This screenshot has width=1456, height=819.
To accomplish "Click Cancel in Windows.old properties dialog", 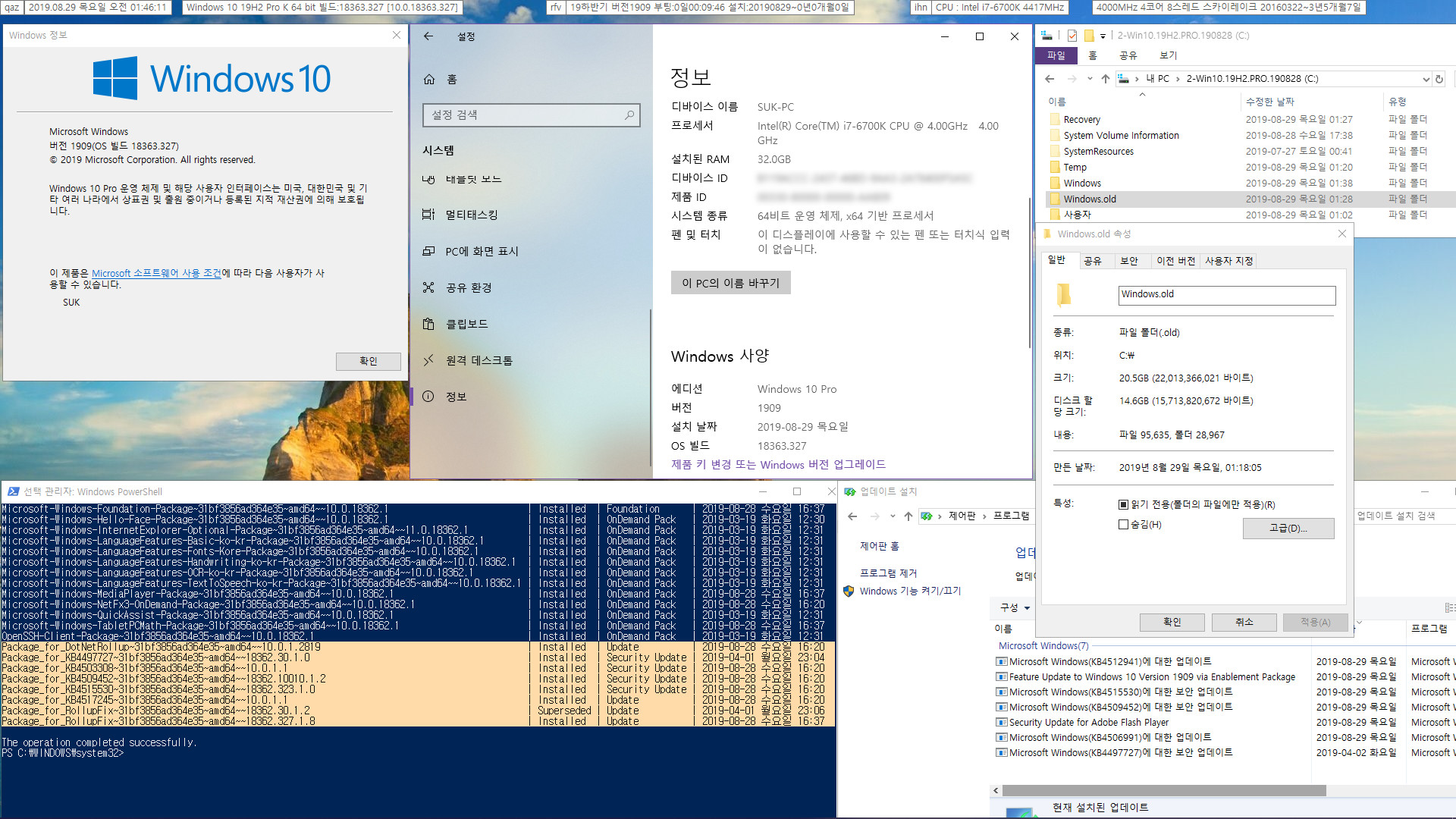I will click(x=1244, y=623).
